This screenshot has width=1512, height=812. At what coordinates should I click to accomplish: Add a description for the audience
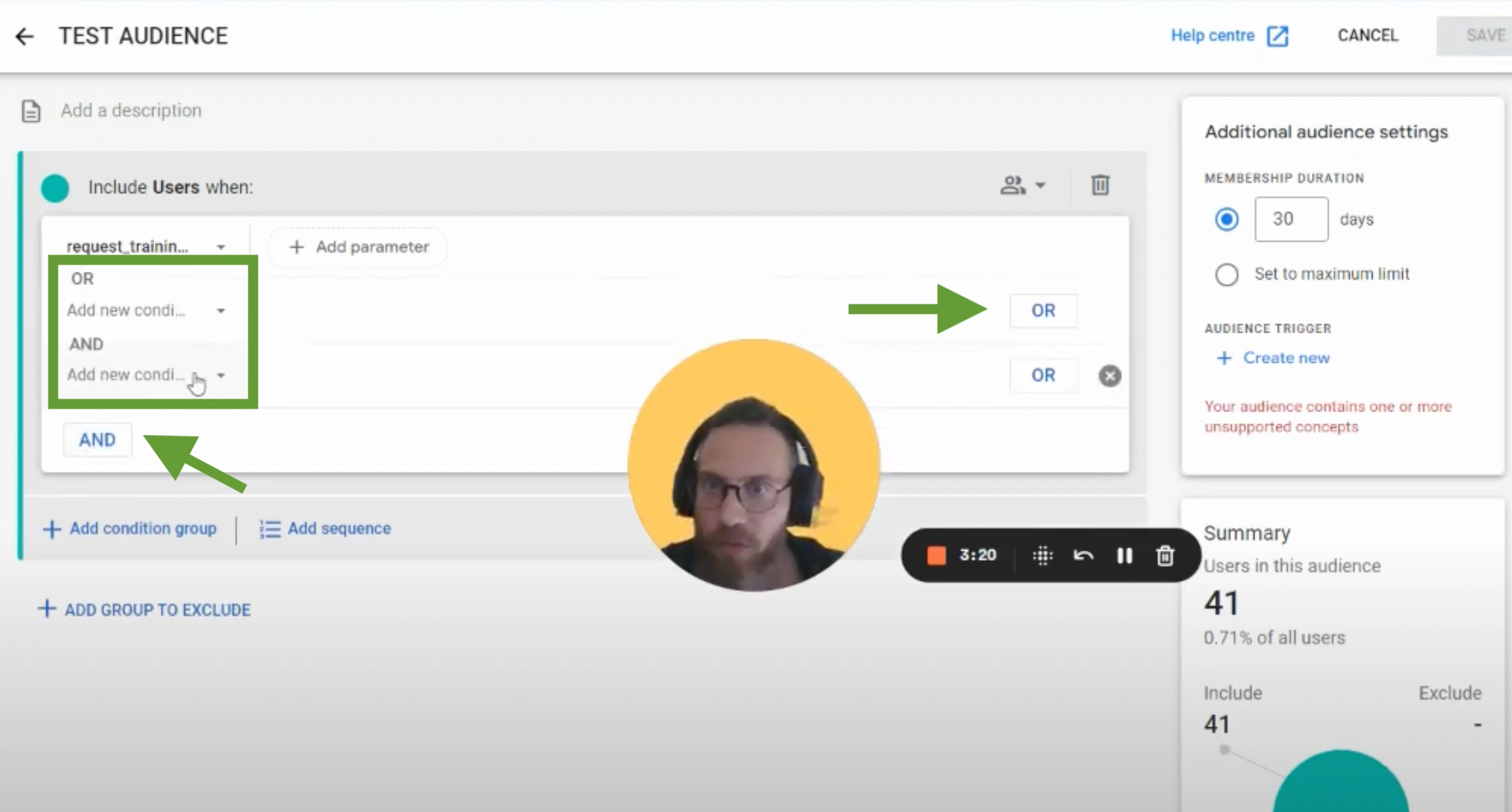pyautogui.click(x=131, y=110)
